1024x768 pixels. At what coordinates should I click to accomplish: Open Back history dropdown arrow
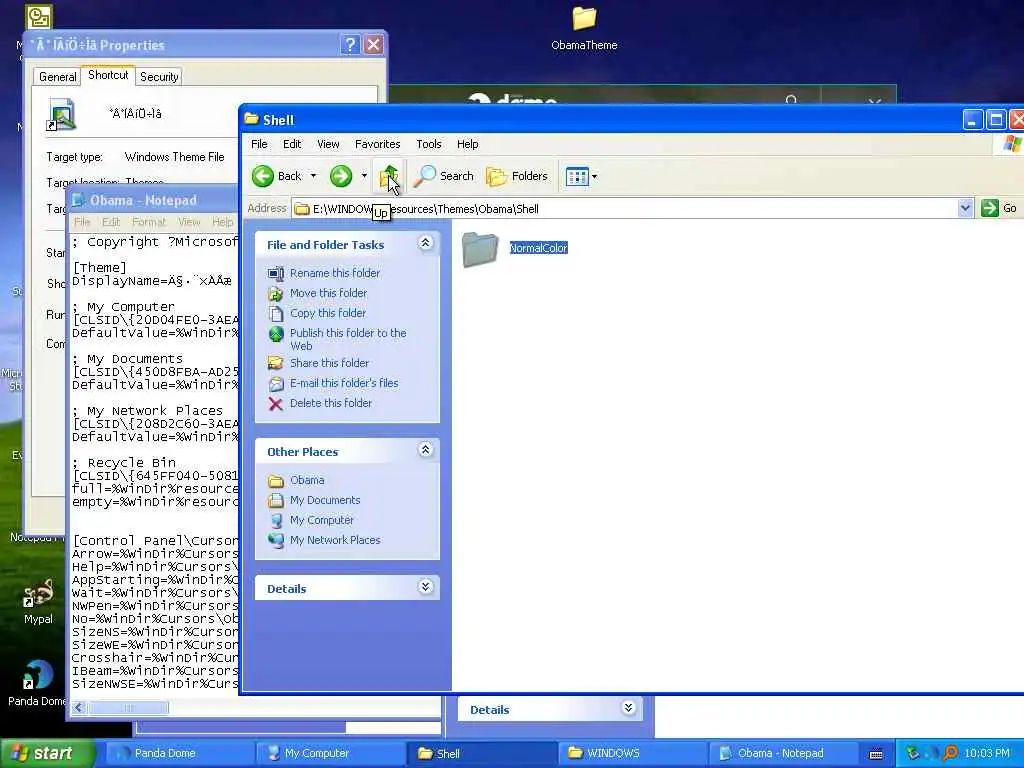coord(313,176)
